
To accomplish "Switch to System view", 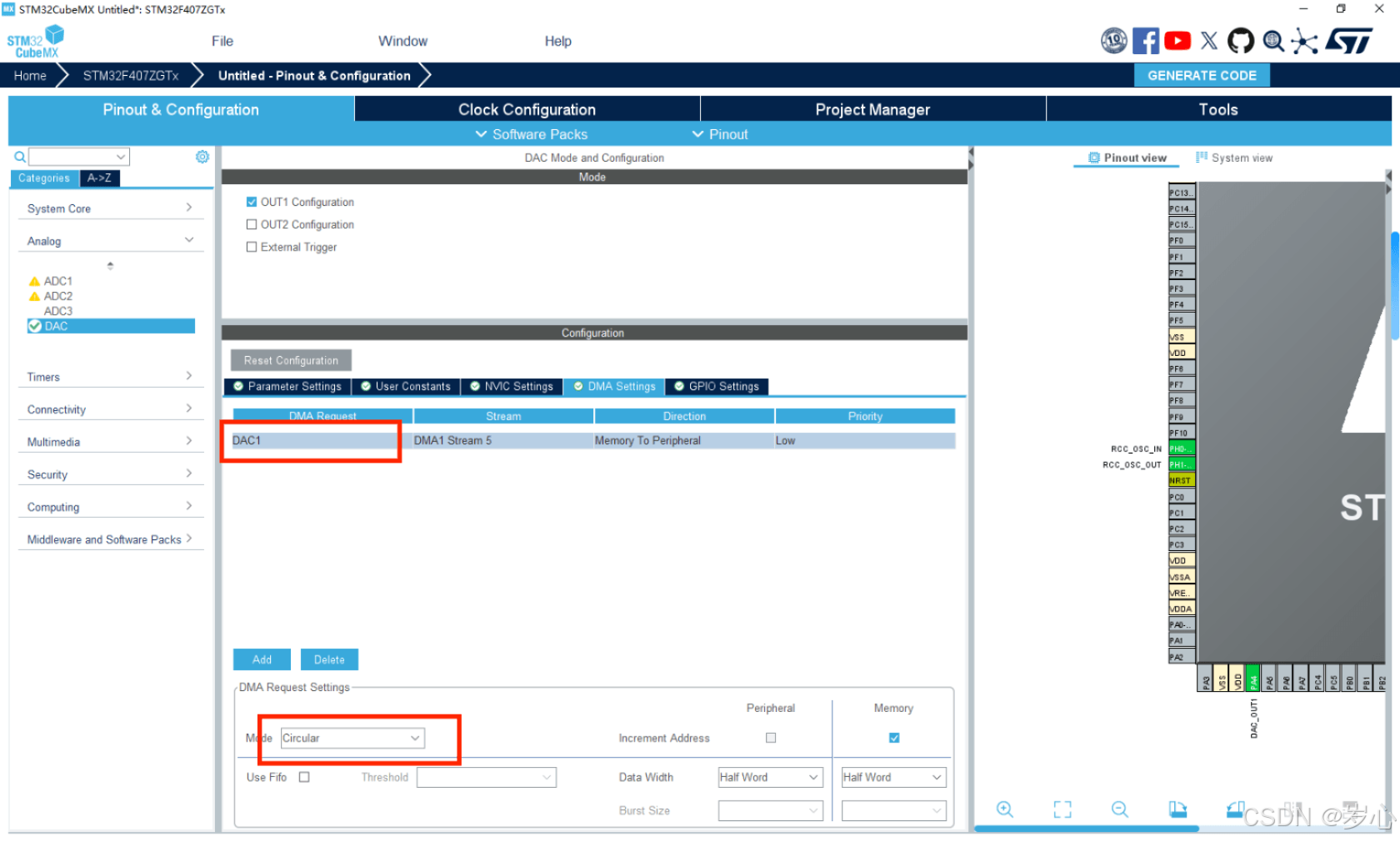I will click(1234, 158).
